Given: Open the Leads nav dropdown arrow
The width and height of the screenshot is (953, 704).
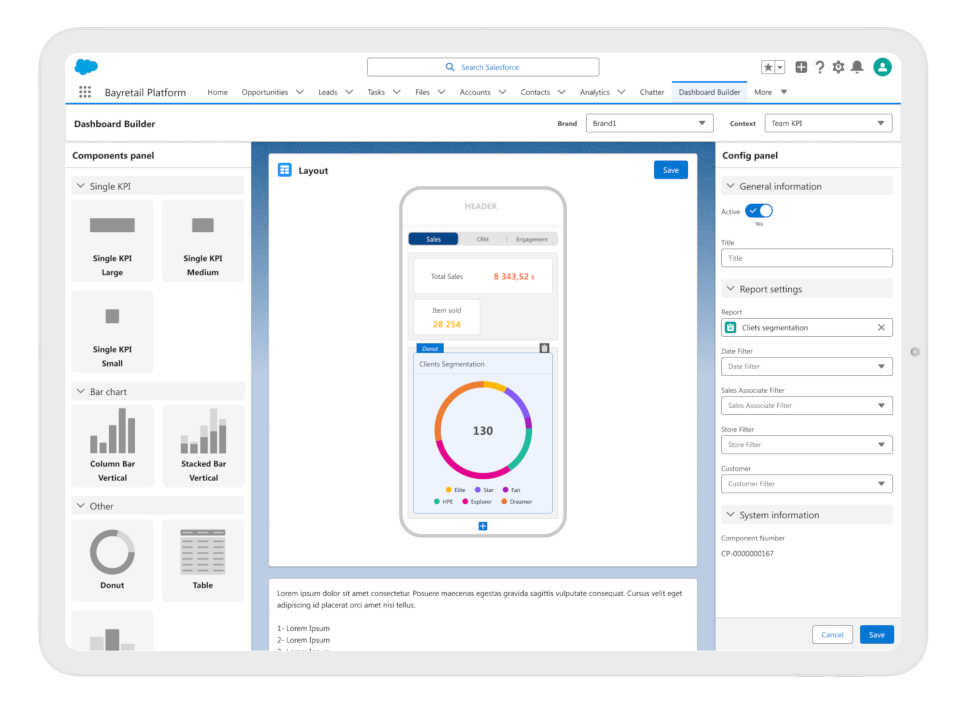Looking at the screenshot, I should pos(349,92).
